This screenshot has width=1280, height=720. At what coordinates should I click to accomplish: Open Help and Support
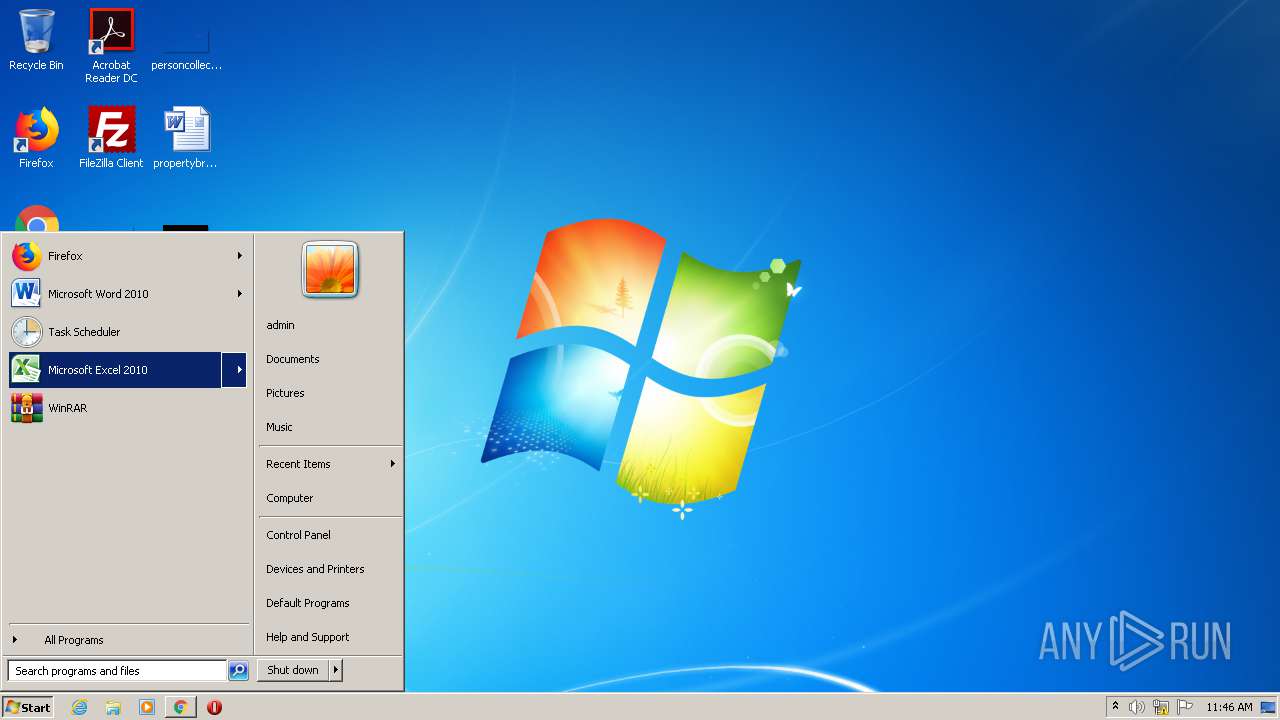(307, 637)
